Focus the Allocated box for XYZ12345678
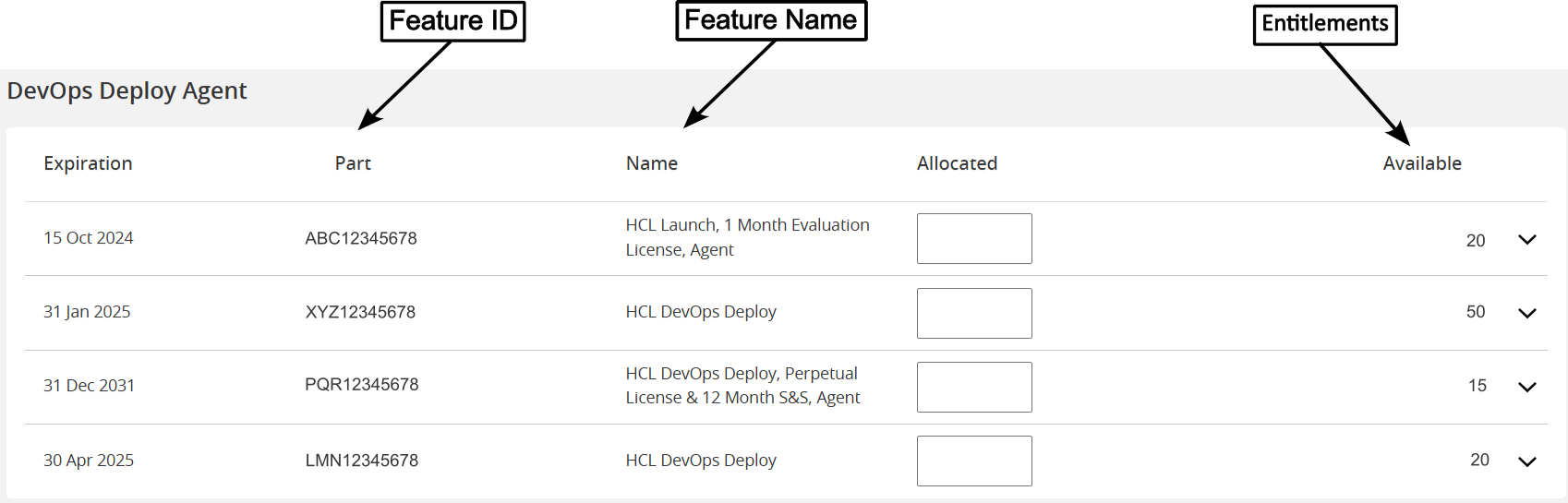This screenshot has height=503, width=1568. tap(974, 314)
